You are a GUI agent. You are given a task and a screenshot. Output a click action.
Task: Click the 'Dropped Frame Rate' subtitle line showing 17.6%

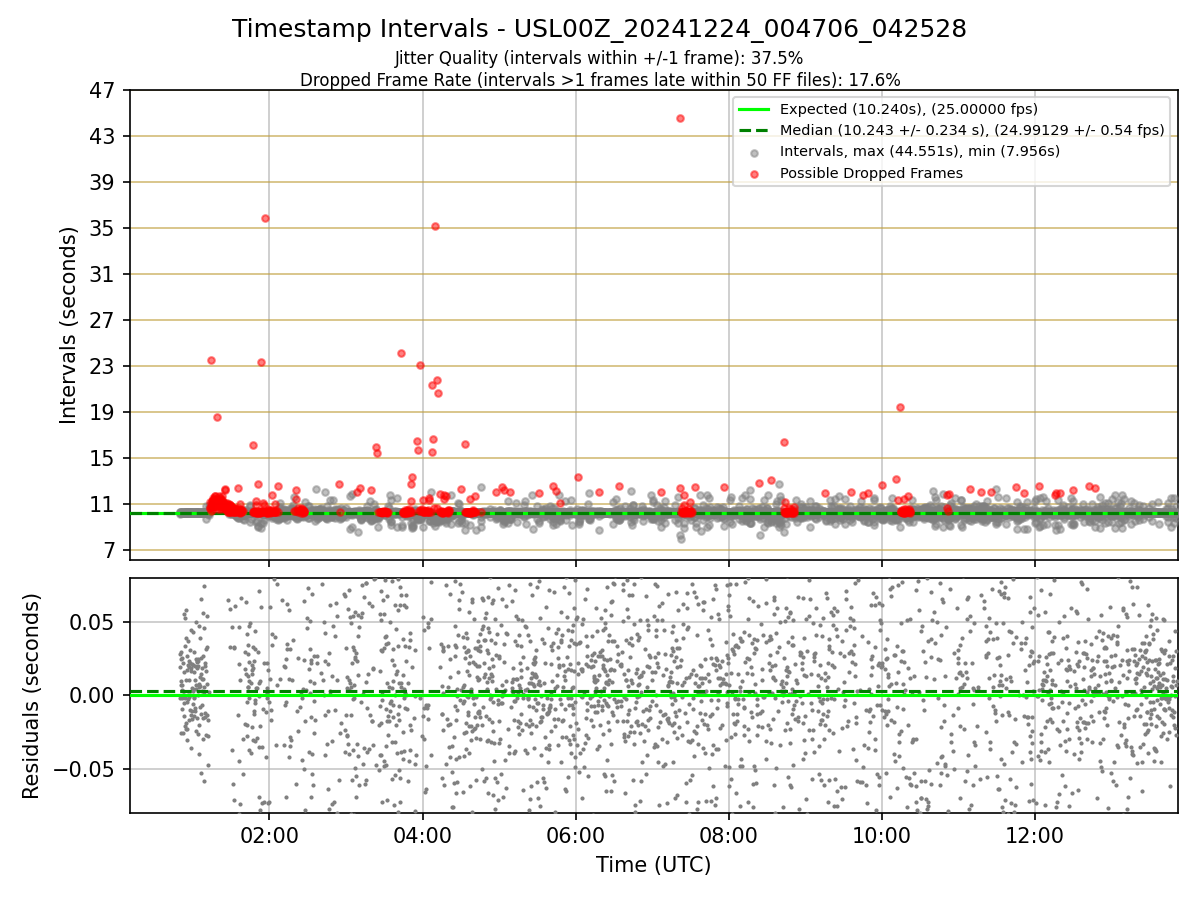[x=600, y=80]
